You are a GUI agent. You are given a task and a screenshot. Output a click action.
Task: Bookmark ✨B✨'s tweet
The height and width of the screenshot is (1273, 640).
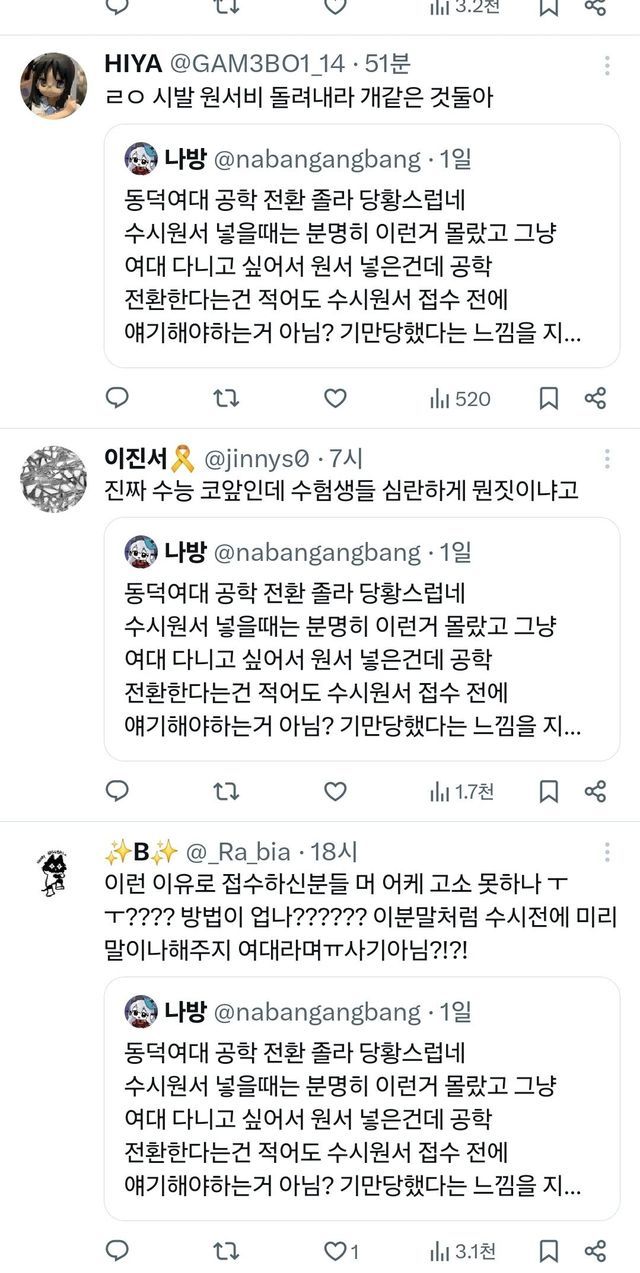pos(549,1250)
